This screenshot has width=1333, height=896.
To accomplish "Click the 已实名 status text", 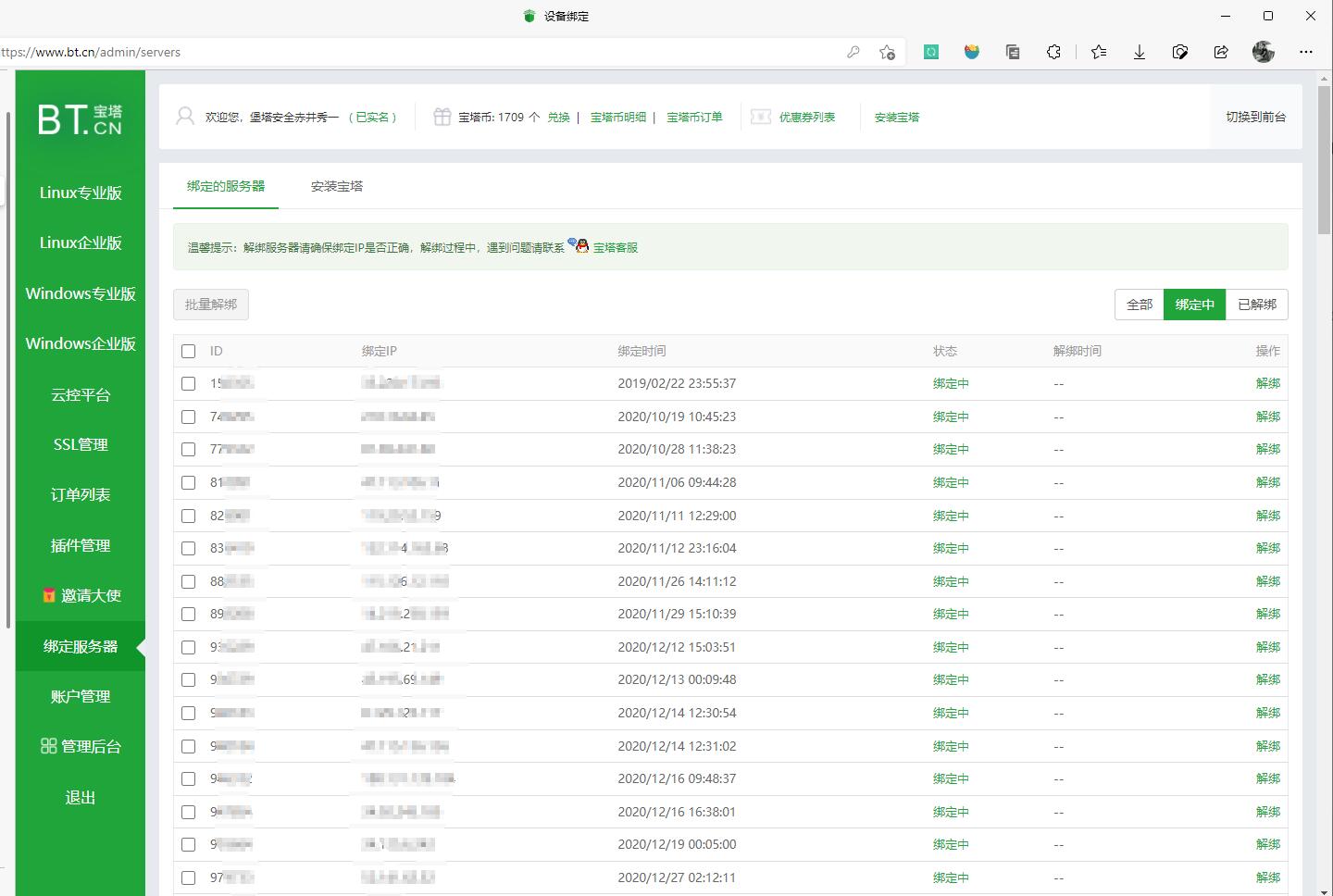I will click(373, 118).
